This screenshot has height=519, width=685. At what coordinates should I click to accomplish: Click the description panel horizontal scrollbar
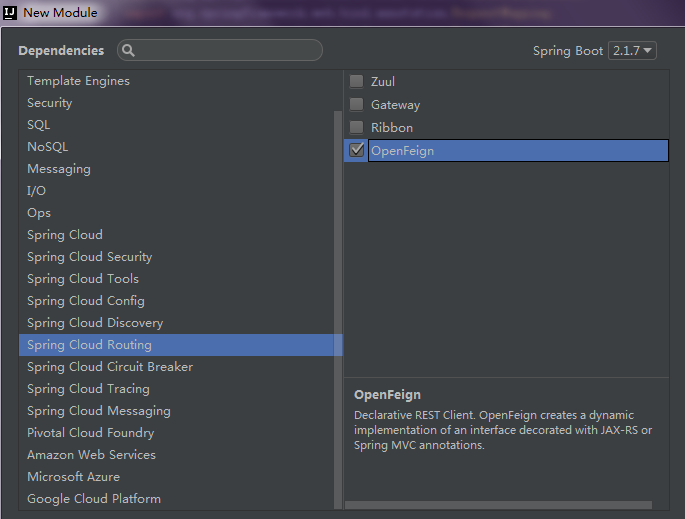pos(498,505)
